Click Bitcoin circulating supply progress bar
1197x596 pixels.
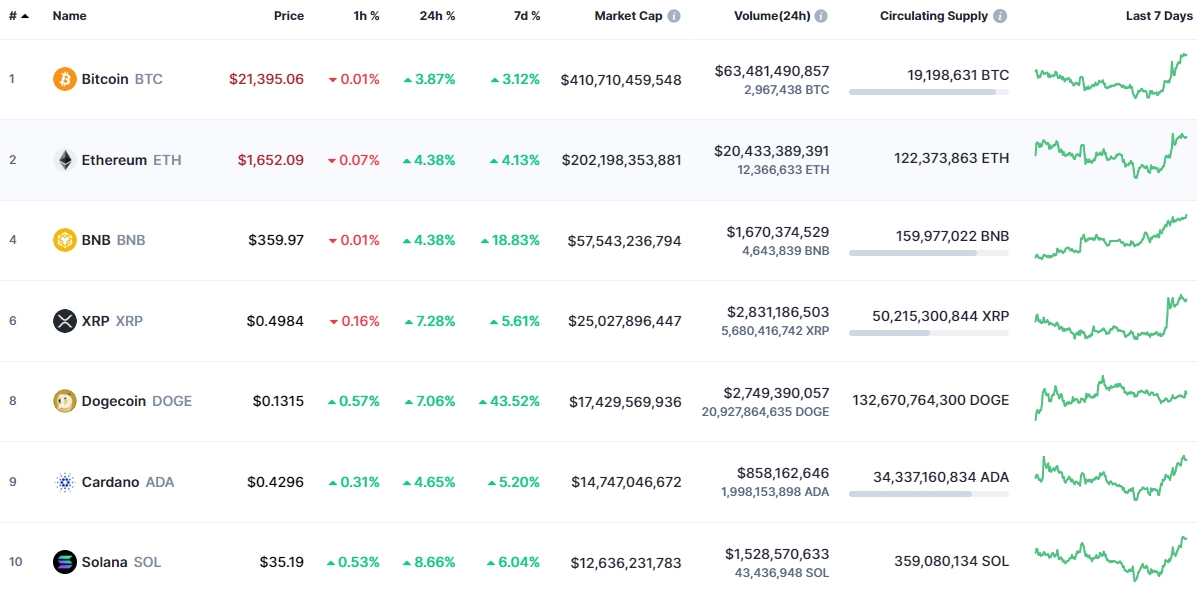928,92
